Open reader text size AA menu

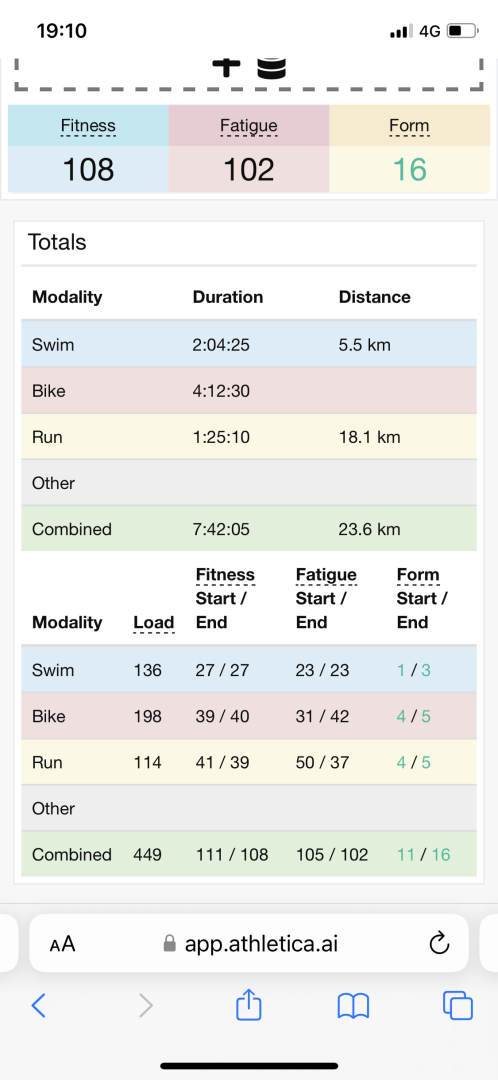62,944
